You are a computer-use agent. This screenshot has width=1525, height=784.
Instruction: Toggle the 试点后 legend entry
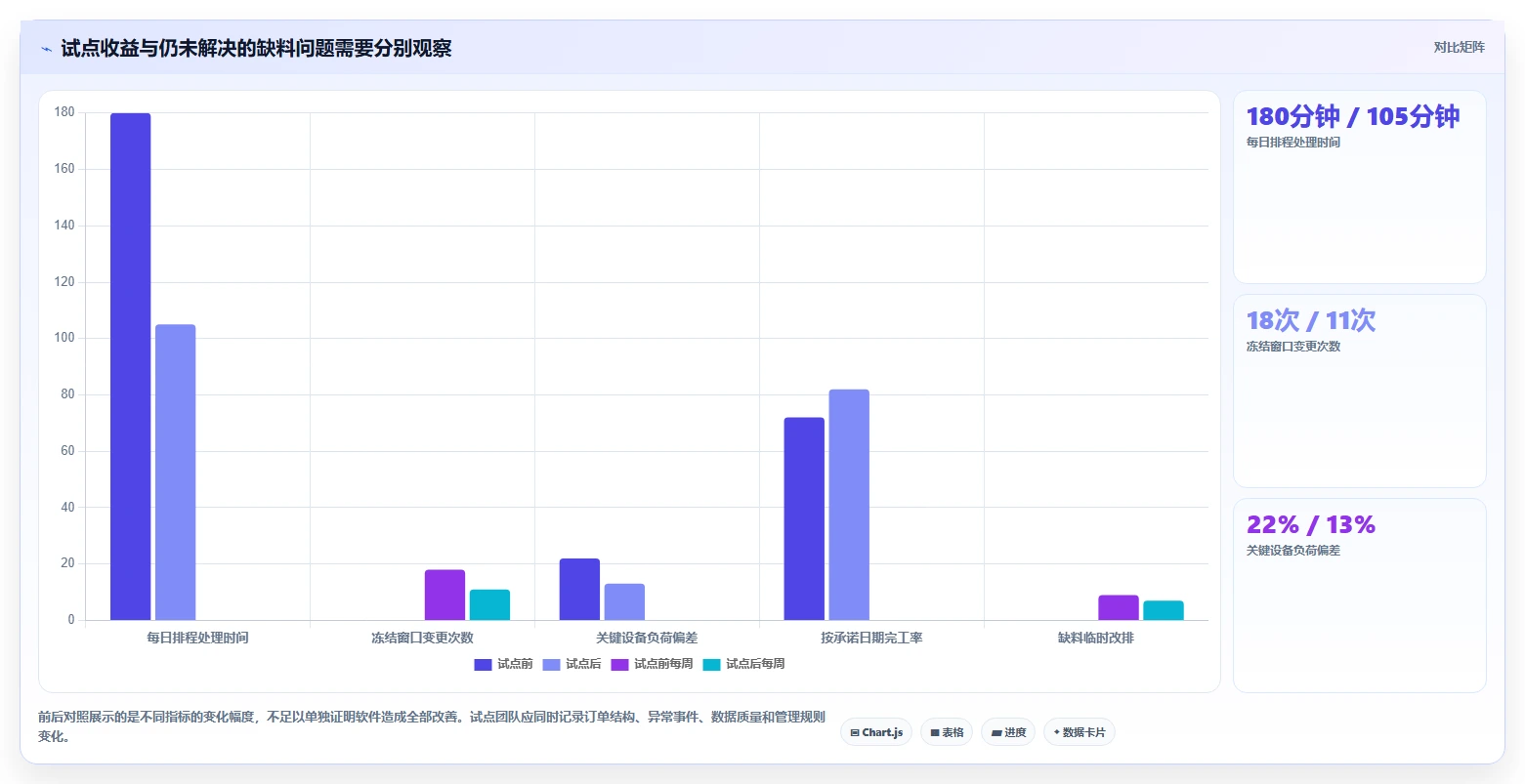[x=572, y=664]
